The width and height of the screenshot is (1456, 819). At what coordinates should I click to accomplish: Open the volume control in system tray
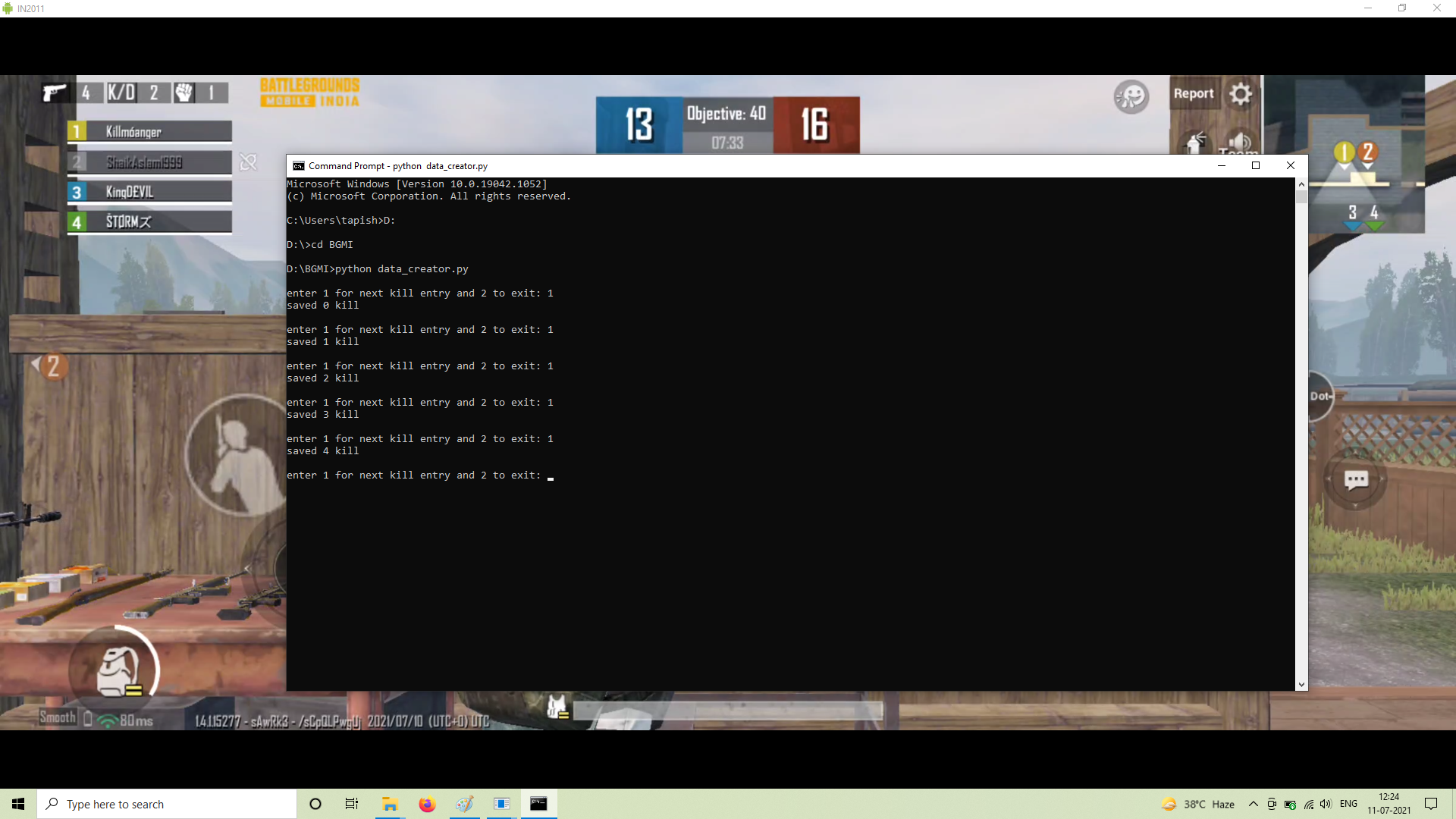[1326, 804]
